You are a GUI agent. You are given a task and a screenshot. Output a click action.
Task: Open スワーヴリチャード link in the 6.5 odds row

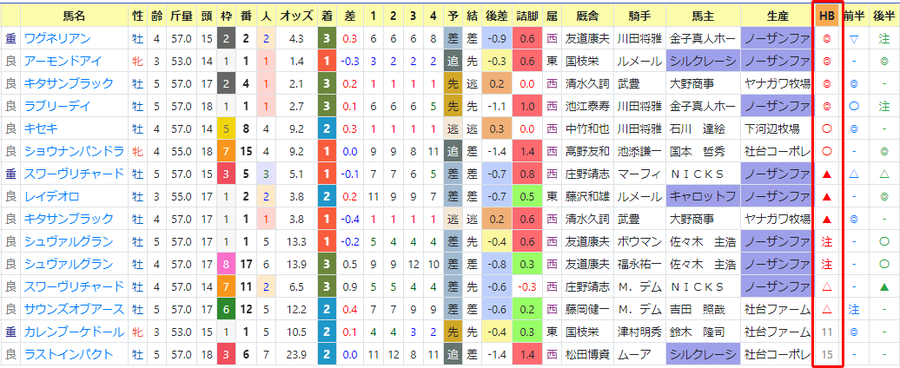pyautogui.click(x=73, y=287)
